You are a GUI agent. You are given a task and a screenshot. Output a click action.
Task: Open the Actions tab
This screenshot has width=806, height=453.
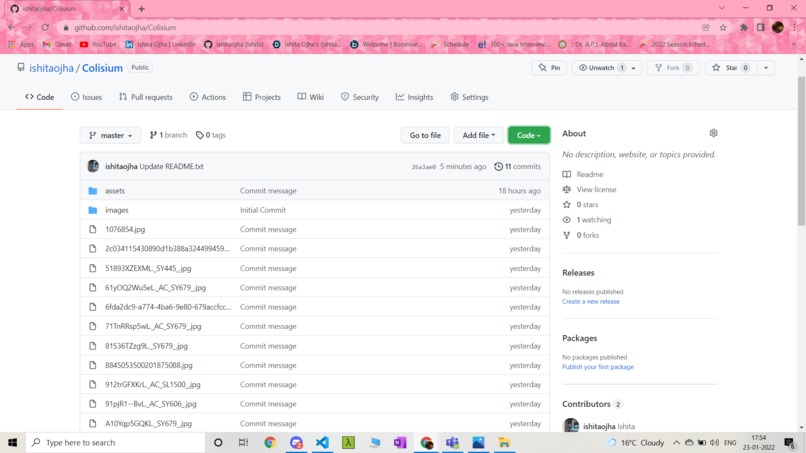[x=208, y=97]
